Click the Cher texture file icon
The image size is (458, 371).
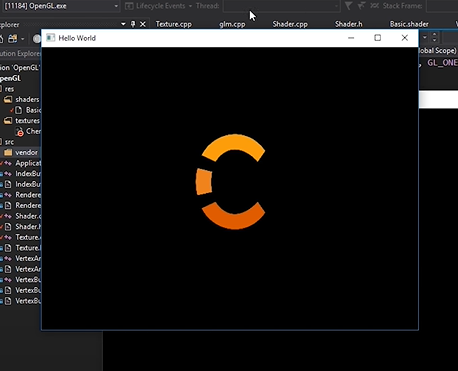(19, 132)
